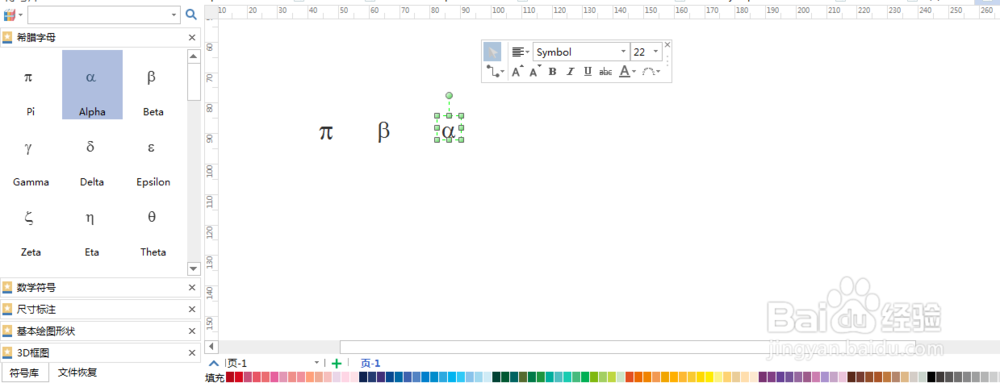
Task: Select the Pi symbol
Action: [30, 85]
